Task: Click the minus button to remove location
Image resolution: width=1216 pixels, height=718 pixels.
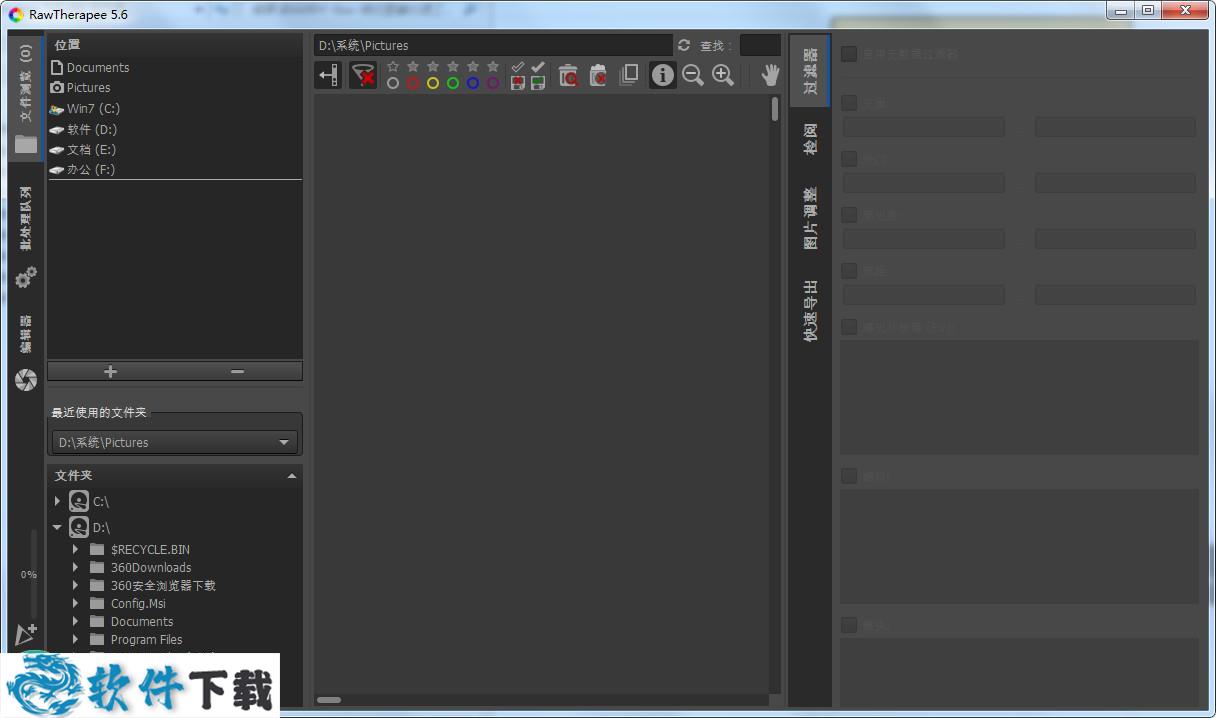Action: click(x=237, y=371)
